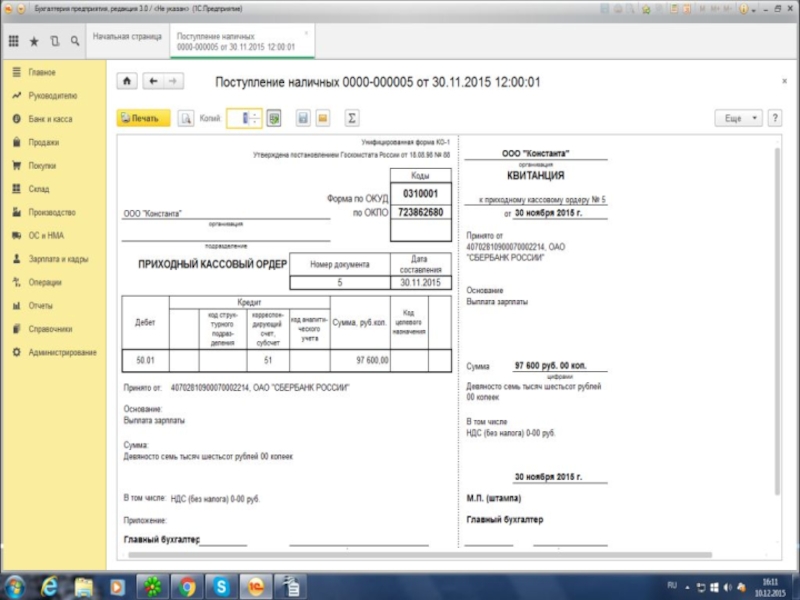Viewport: 800px width, 600px height.
Task: Open the History icon in top panel
Action: point(54,42)
